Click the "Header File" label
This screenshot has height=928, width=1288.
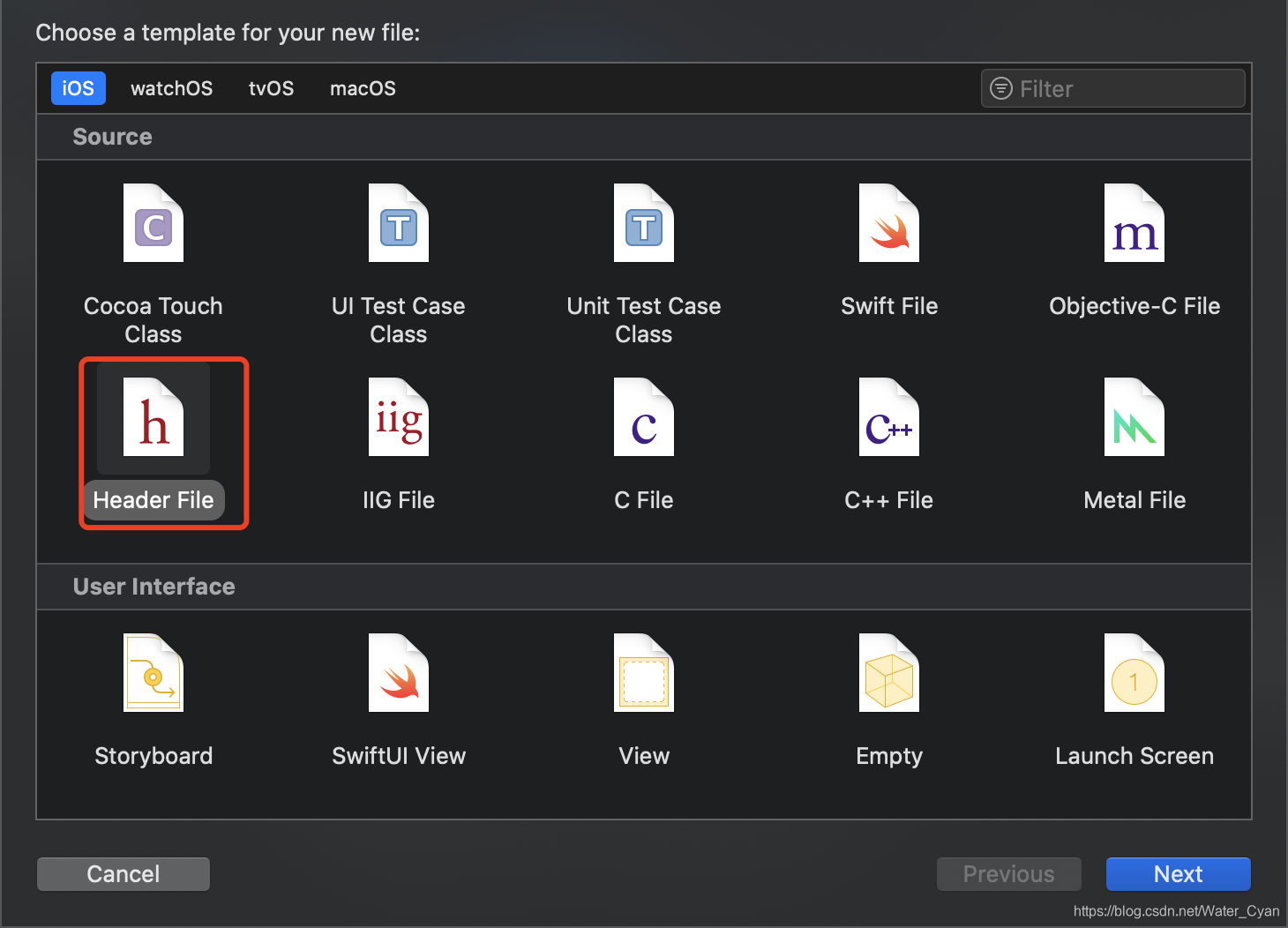click(154, 500)
